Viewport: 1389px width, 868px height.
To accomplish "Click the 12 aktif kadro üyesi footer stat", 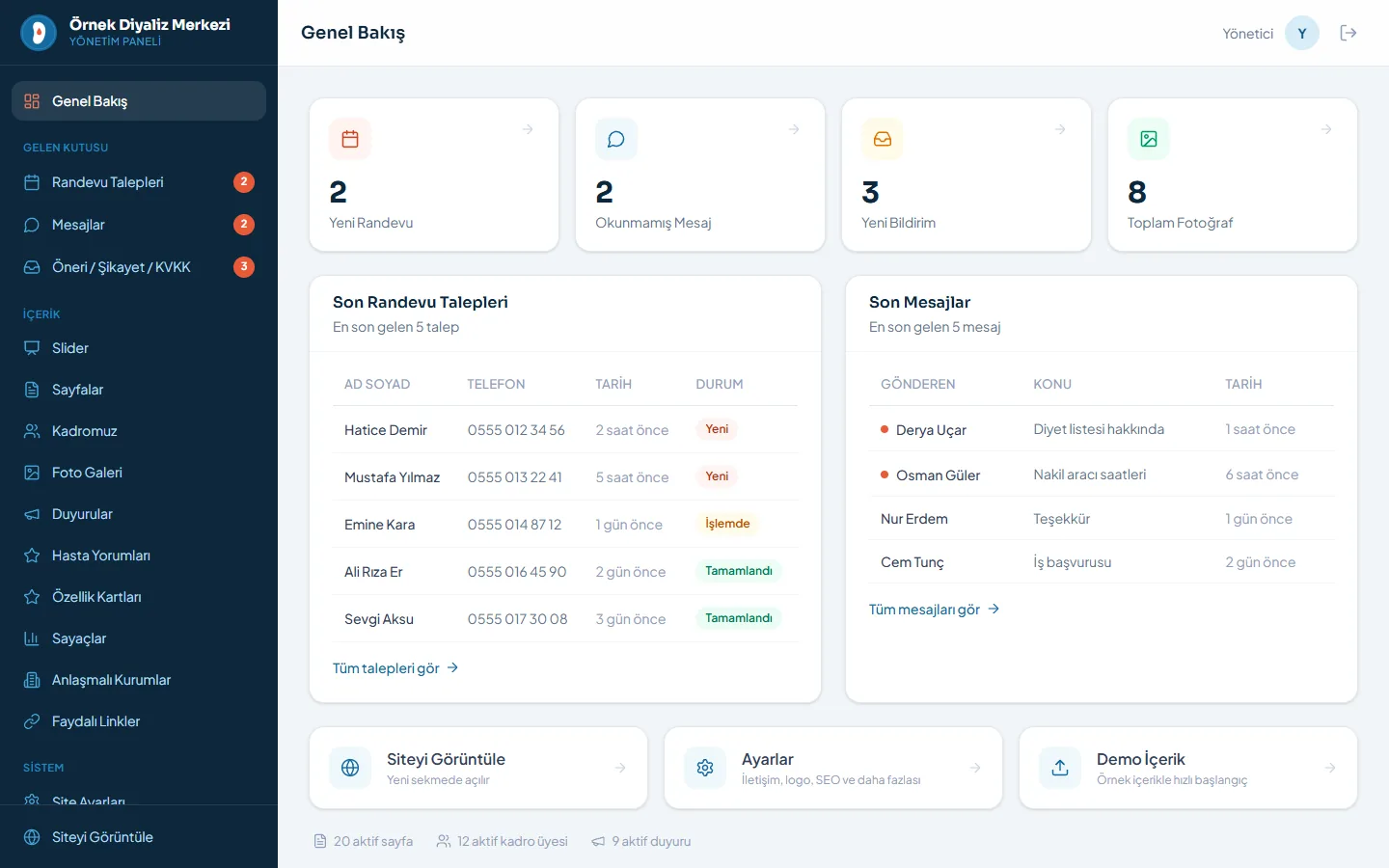I will click(503, 841).
